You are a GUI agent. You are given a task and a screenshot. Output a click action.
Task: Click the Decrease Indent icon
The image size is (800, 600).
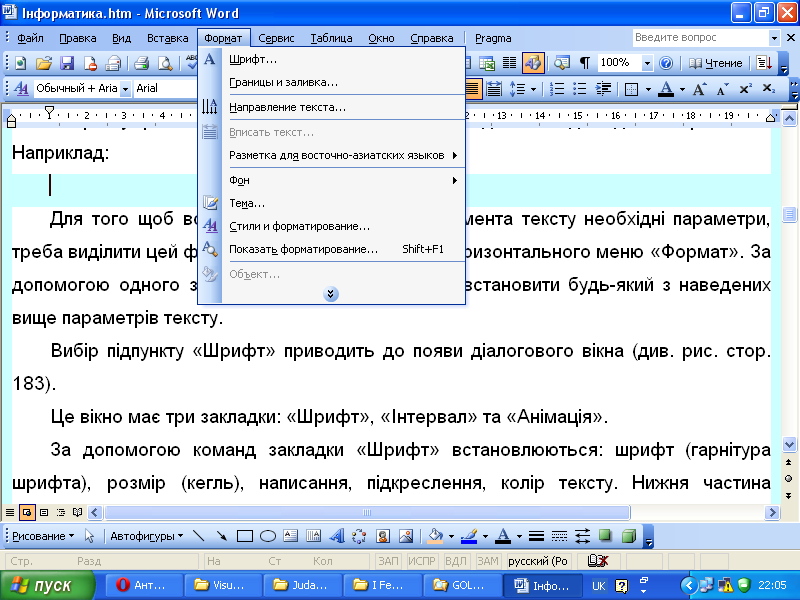(604, 89)
